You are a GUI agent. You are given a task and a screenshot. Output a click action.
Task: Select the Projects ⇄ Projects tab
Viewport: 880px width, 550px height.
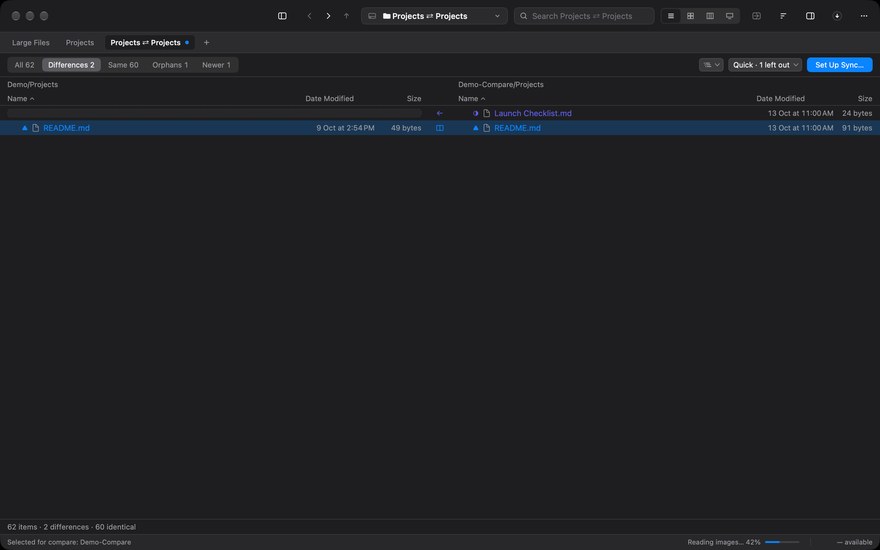click(149, 43)
